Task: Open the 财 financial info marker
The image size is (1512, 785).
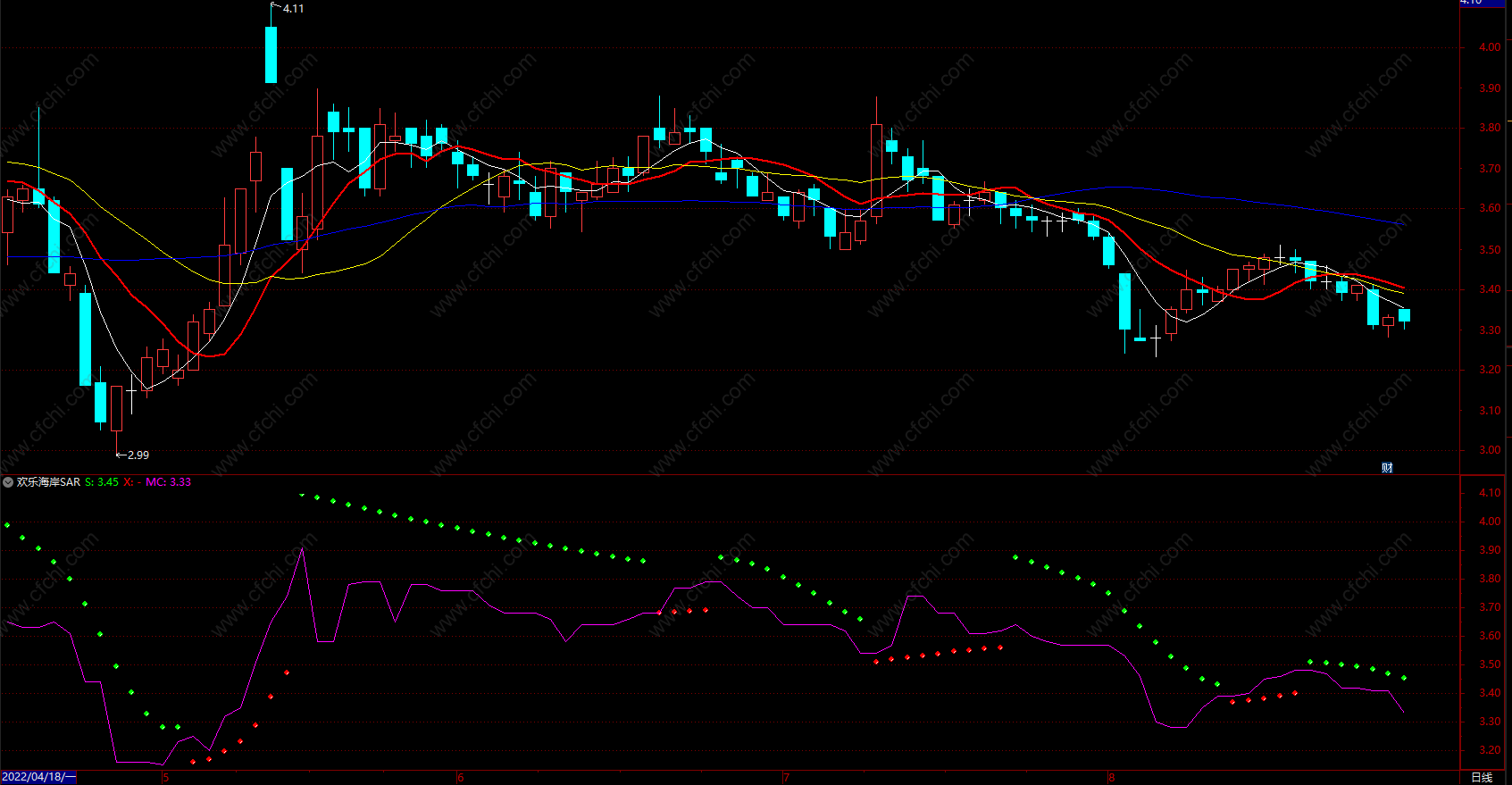Action: 1387,468
